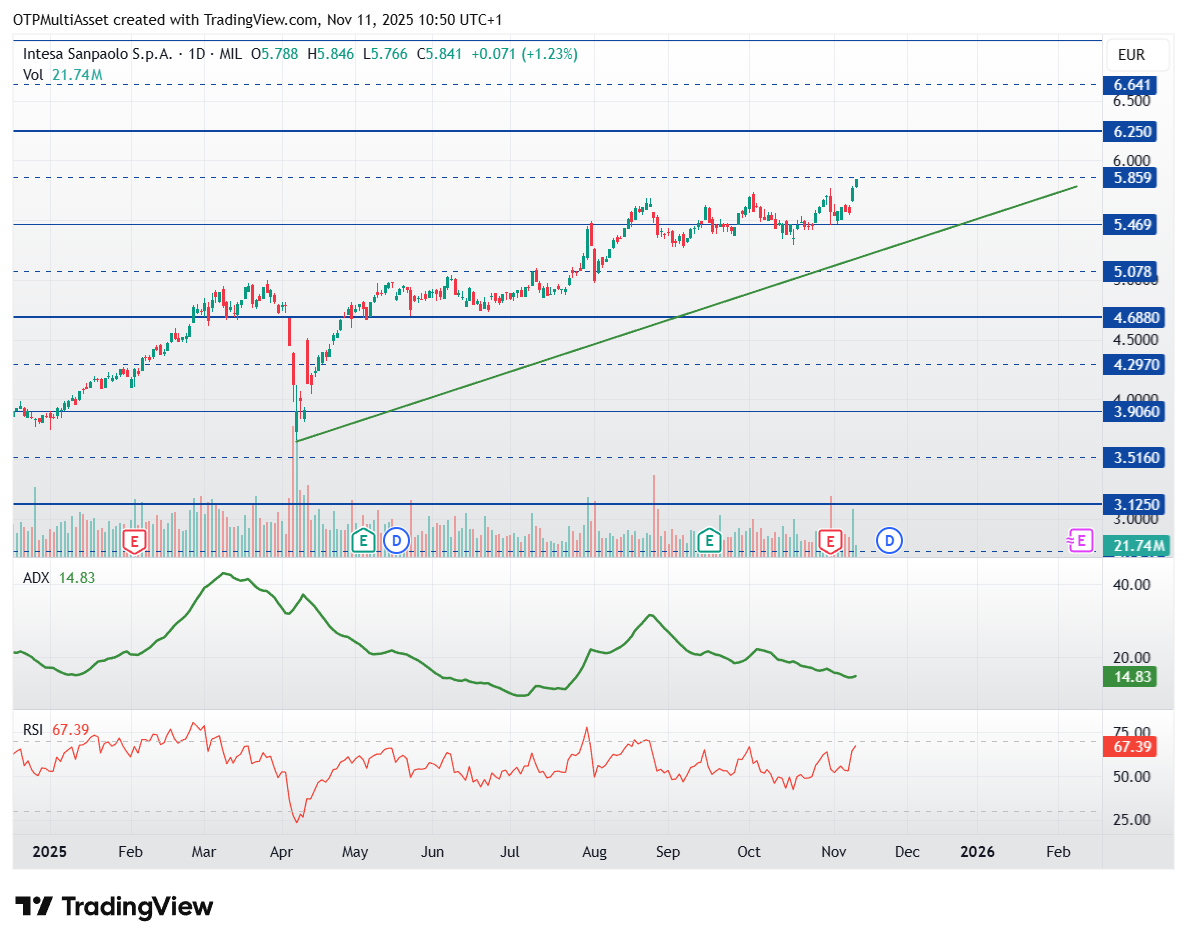
Task: Click the 6.250 price level label
Action: [x=1130, y=132]
